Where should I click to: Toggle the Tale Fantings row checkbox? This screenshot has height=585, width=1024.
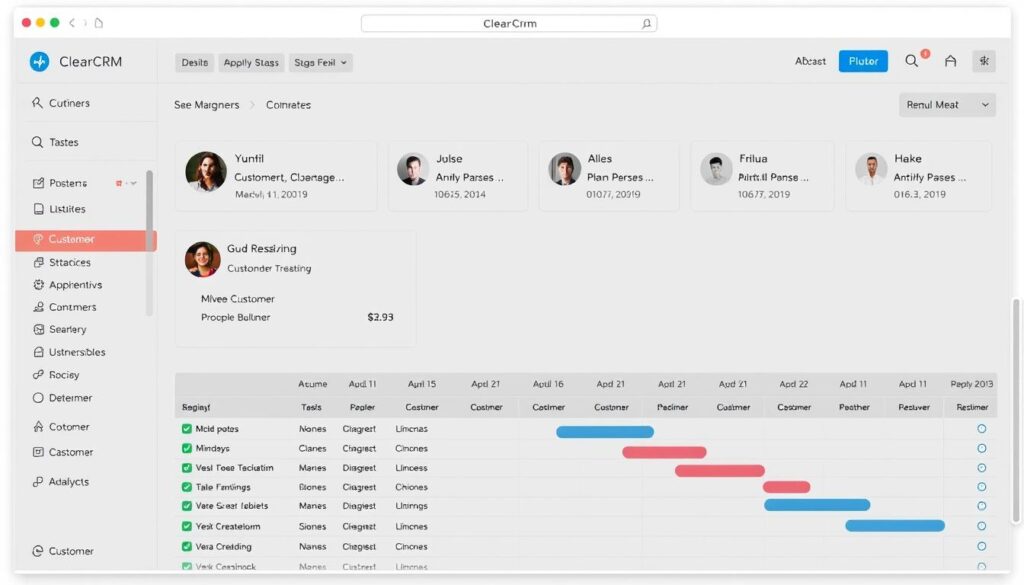pyautogui.click(x=186, y=488)
